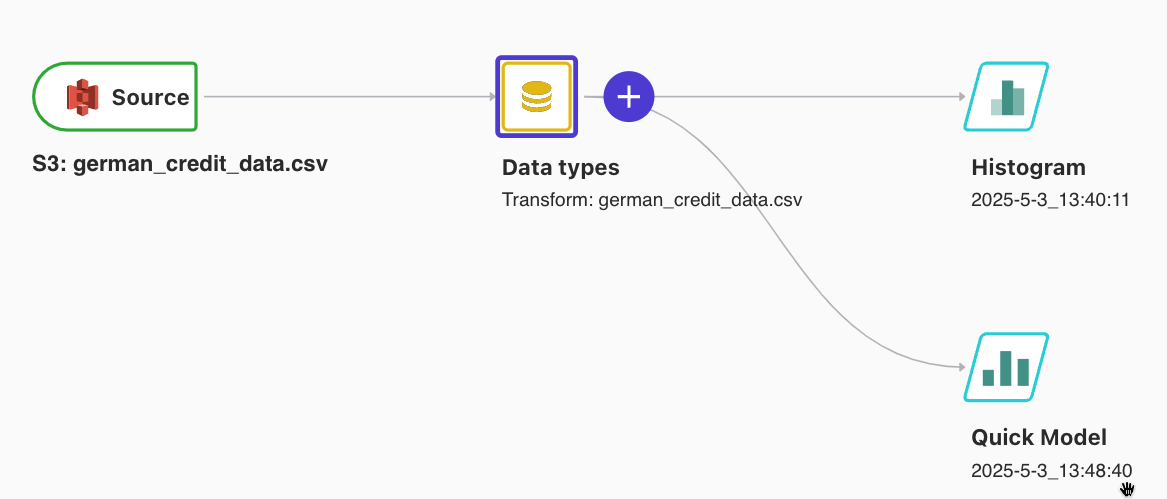Add a step with the plus button

629,97
